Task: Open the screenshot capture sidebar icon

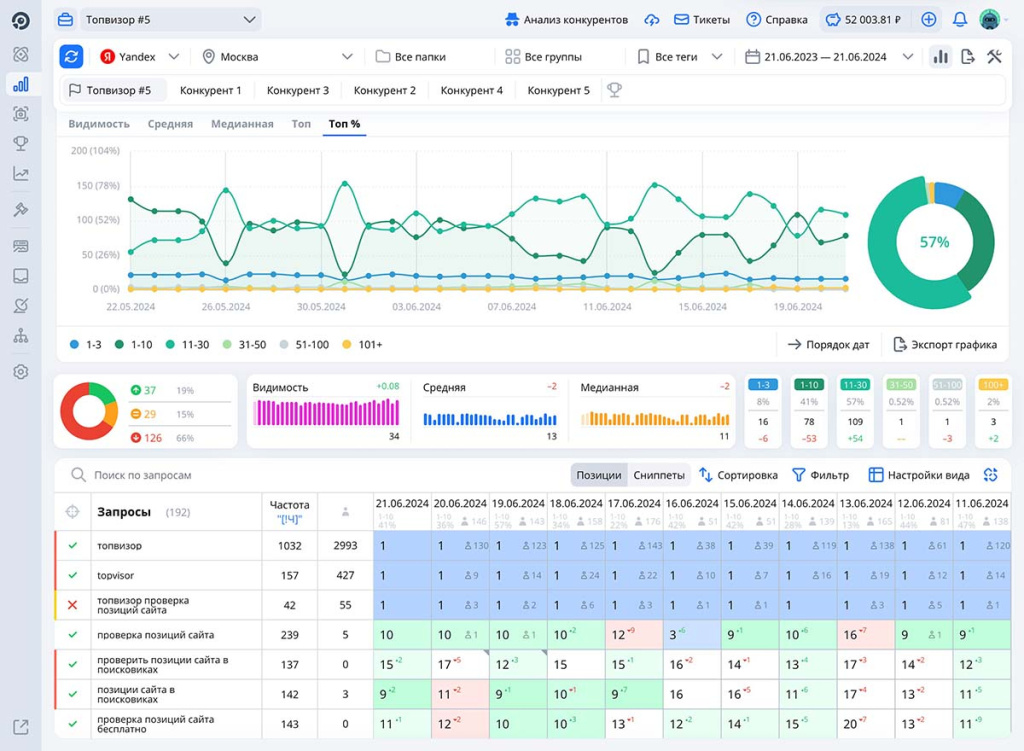Action: point(21,114)
